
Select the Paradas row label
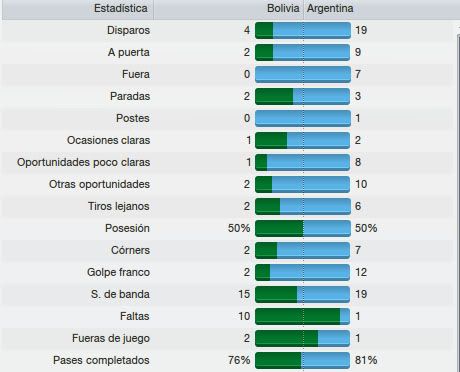click(130, 96)
